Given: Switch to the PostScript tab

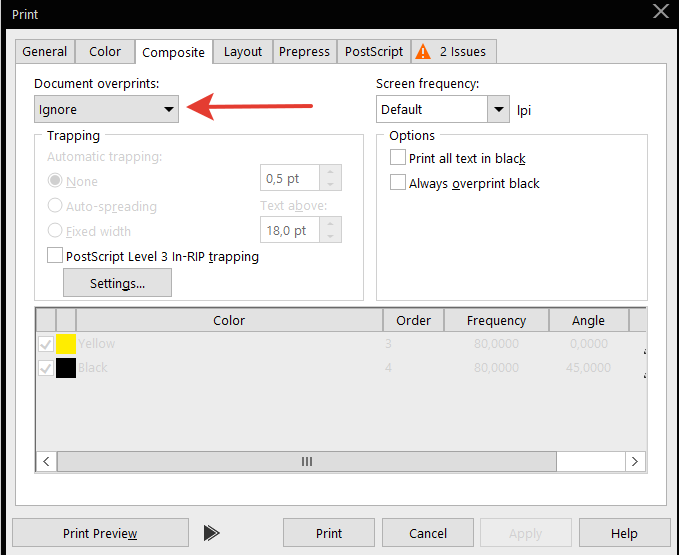Looking at the screenshot, I should tap(374, 52).
